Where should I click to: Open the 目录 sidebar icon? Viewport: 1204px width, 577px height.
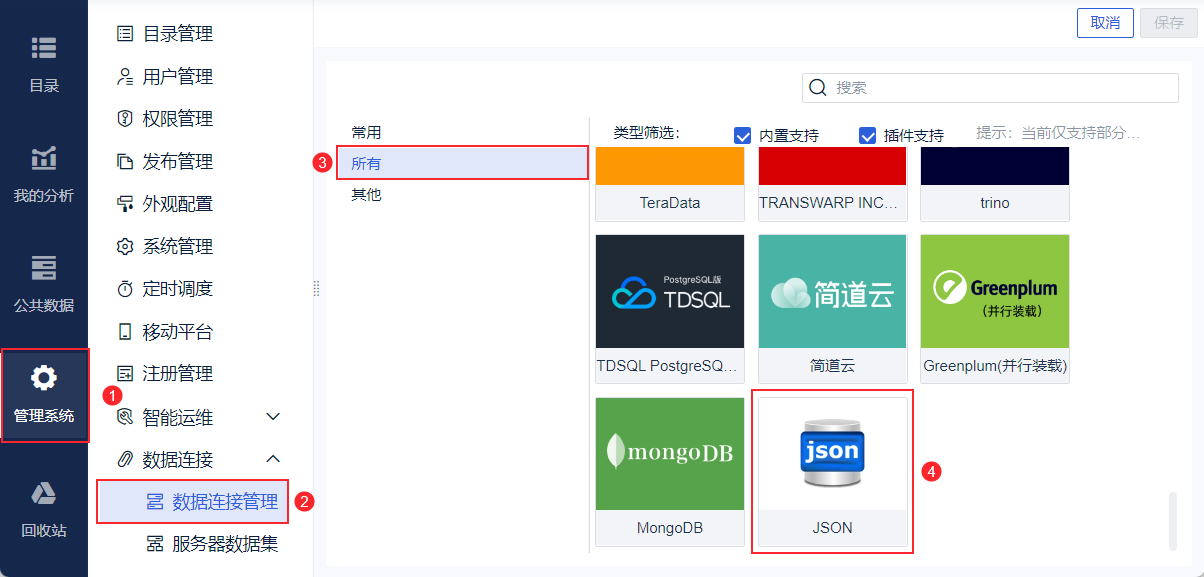pyautogui.click(x=44, y=48)
